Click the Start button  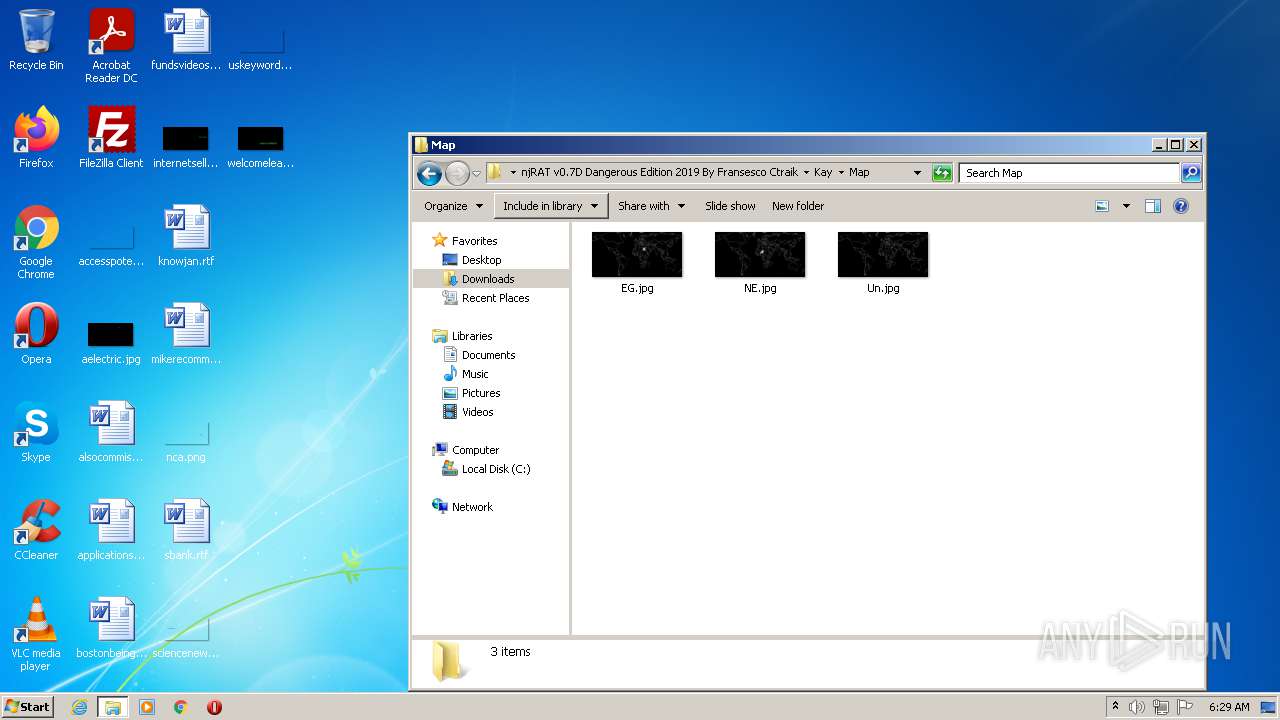pos(28,707)
